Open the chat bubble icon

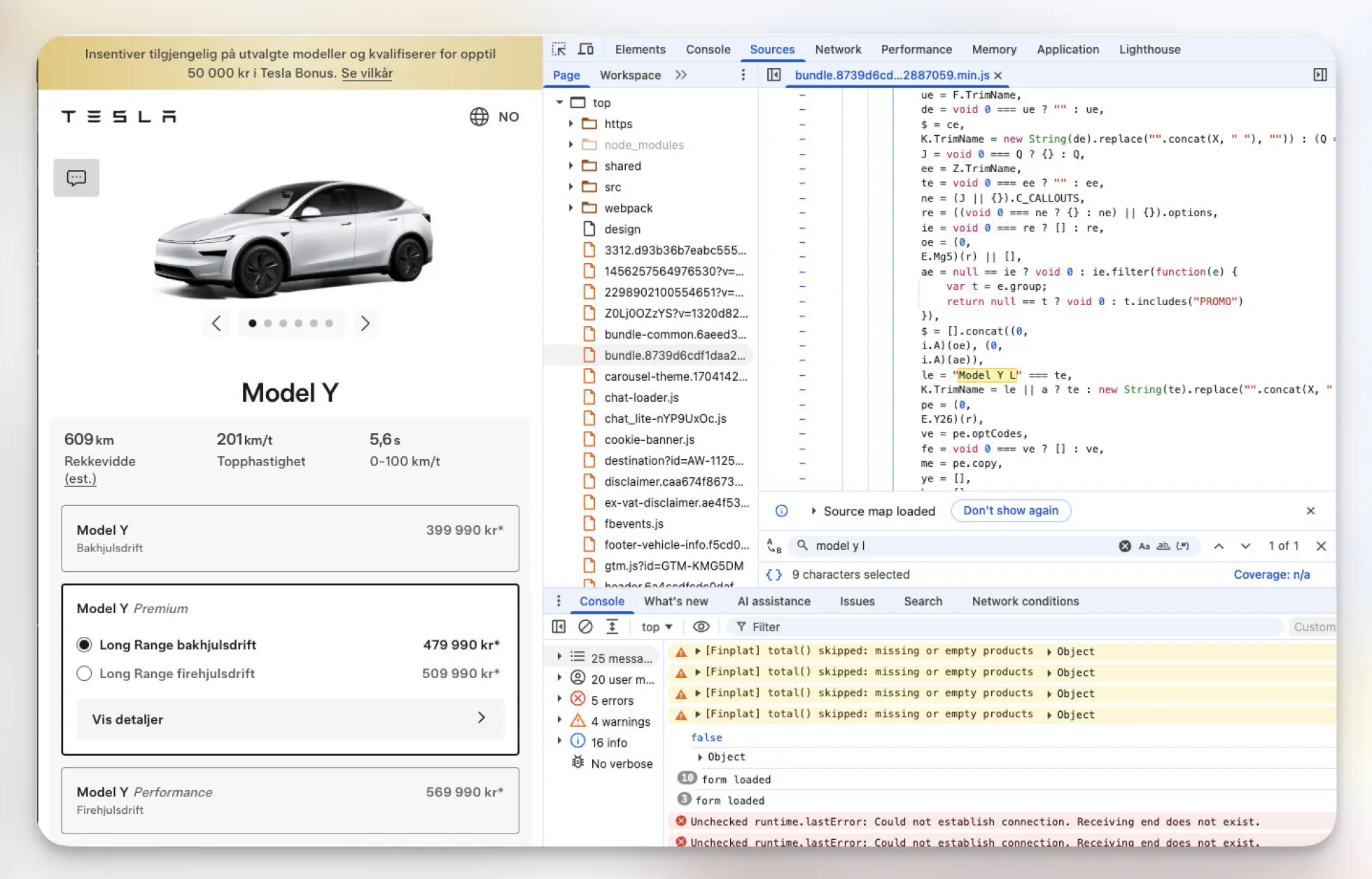tap(76, 178)
